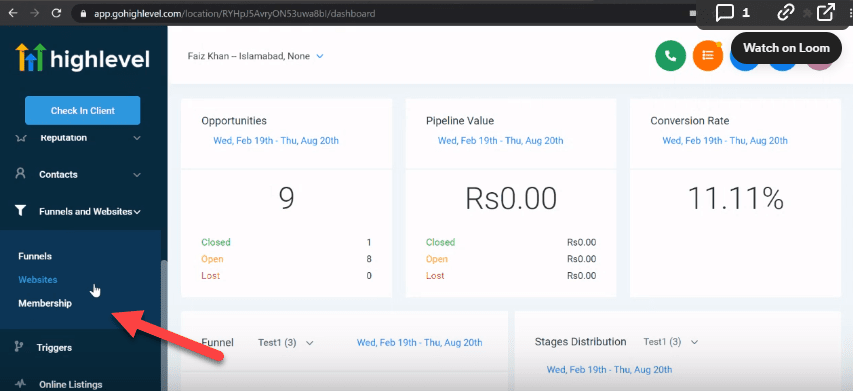853x391 pixels.
Task: Click the Pipeline Value heading
Action: click(x=460, y=121)
